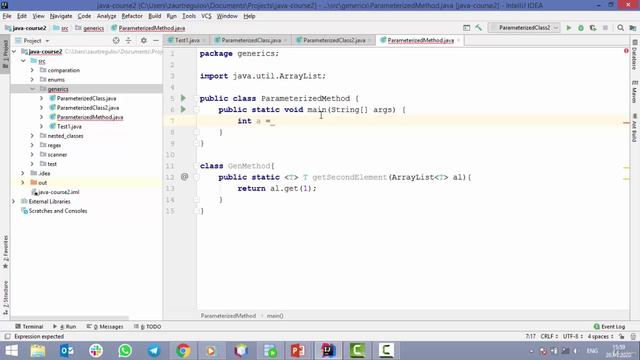Click the UTF-8 encoding in status bar
This screenshot has width=640, height=360.
572,337
